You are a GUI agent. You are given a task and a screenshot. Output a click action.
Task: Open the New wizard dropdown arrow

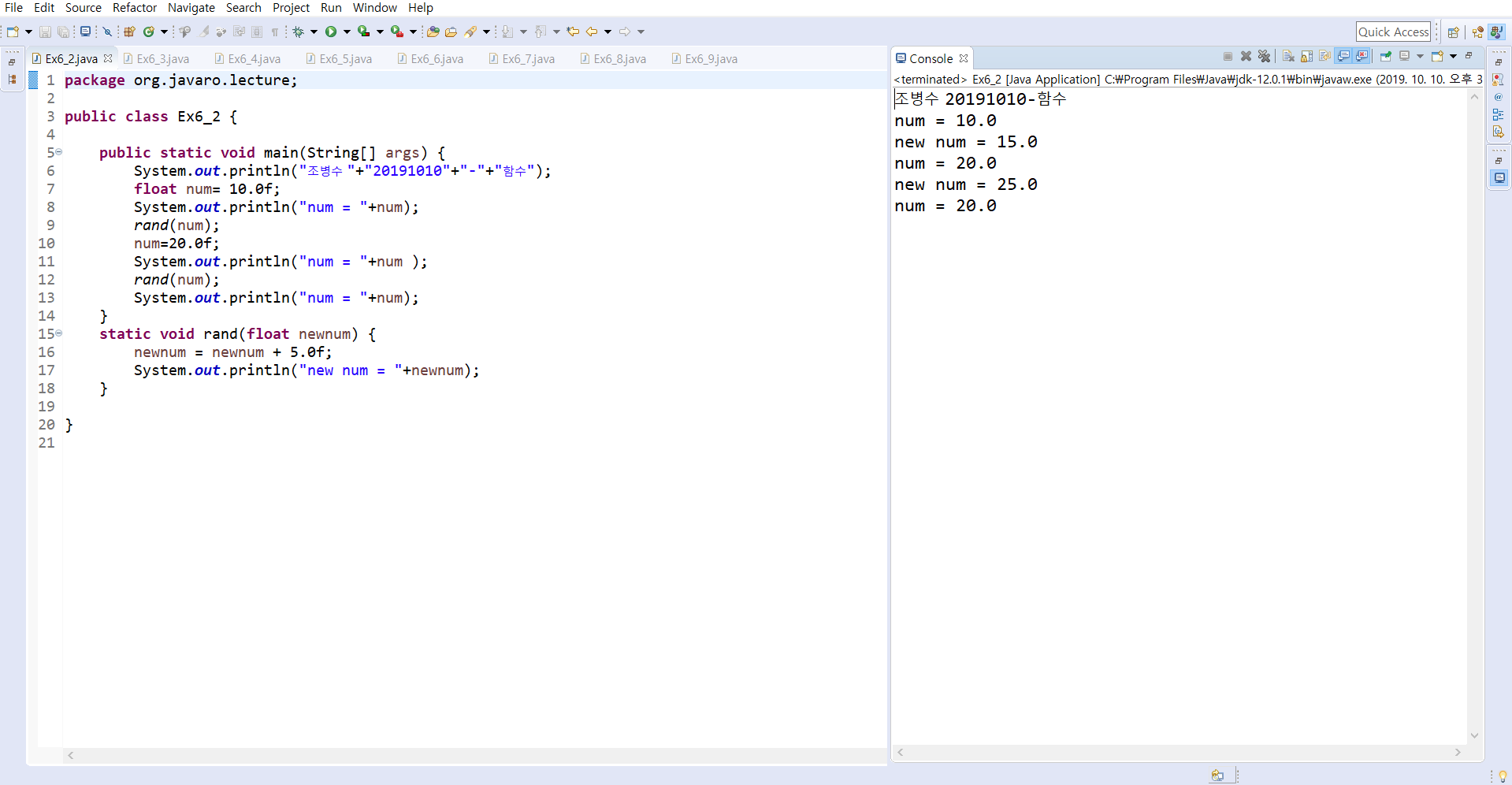pyautogui.click(x=28, y=32)
